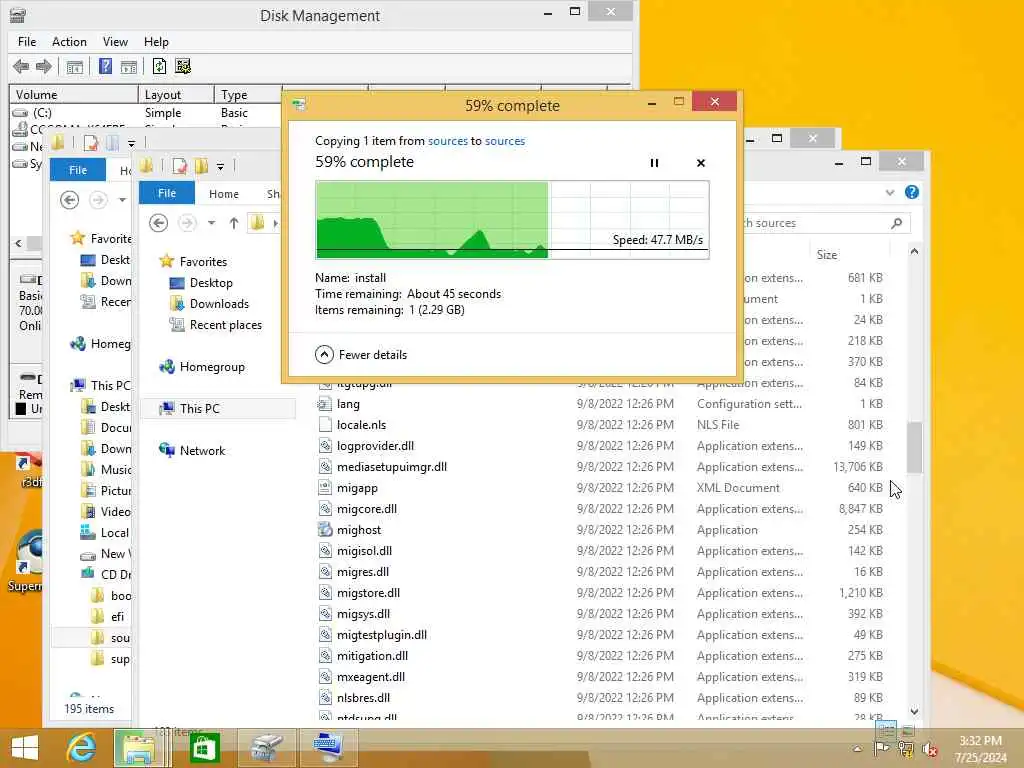This screenshot has width=1024, height=768.
Task: Open Windows Start button
Action: pyautogui.click(x=25, y=748)
